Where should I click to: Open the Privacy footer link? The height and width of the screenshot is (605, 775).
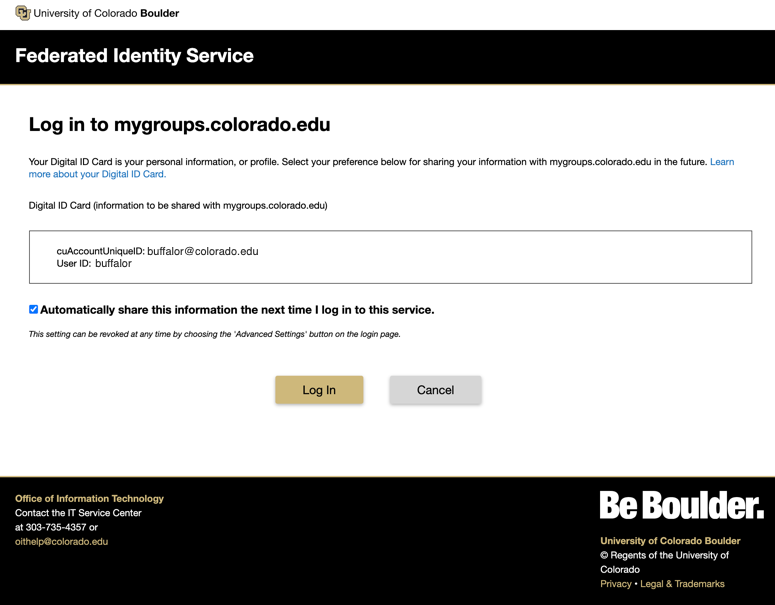(x=616, y=584)
